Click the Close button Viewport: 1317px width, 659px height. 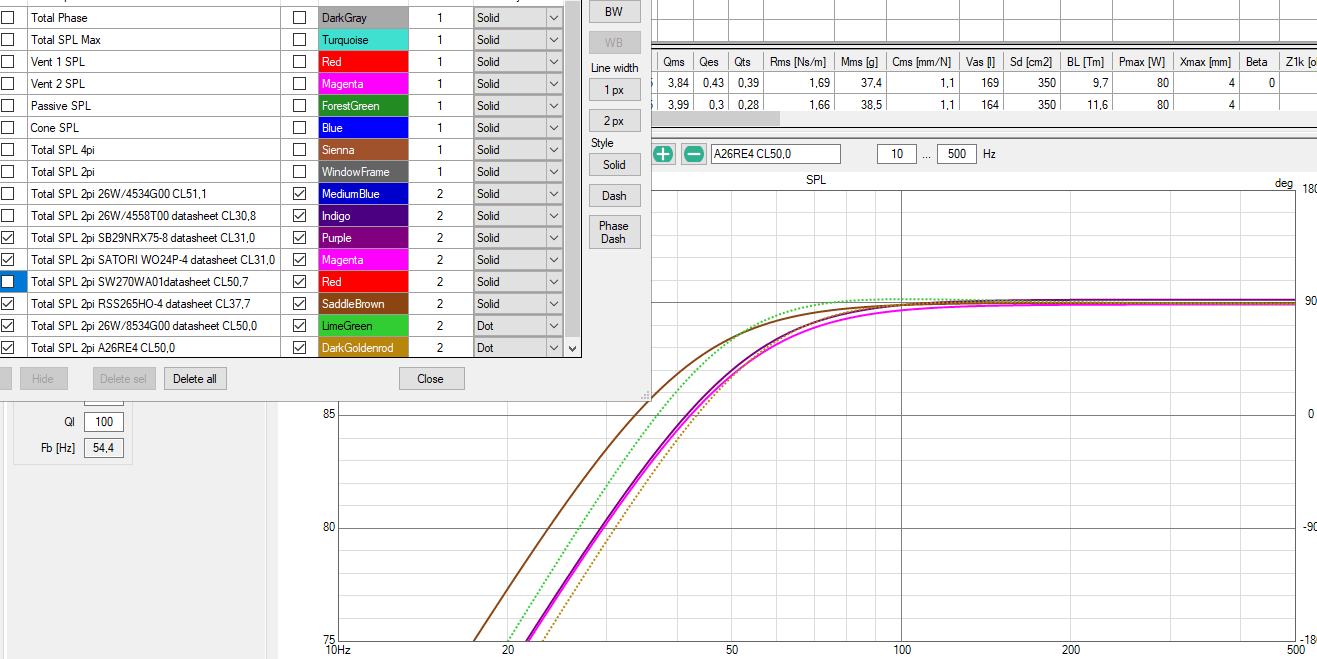click(x=431, y=379)
